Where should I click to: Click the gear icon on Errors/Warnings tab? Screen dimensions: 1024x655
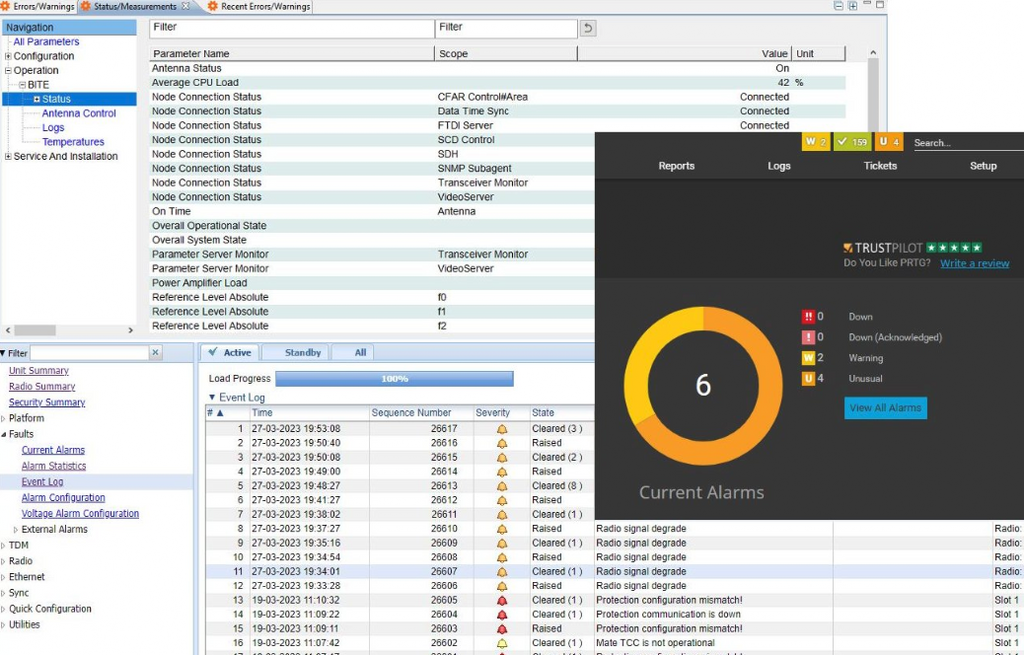coord(7,6)
